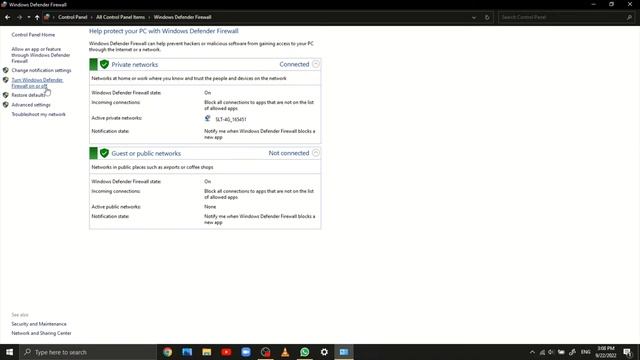
Task: Click shield icon beside Advanced settings
Action: [x=6, y=105]
